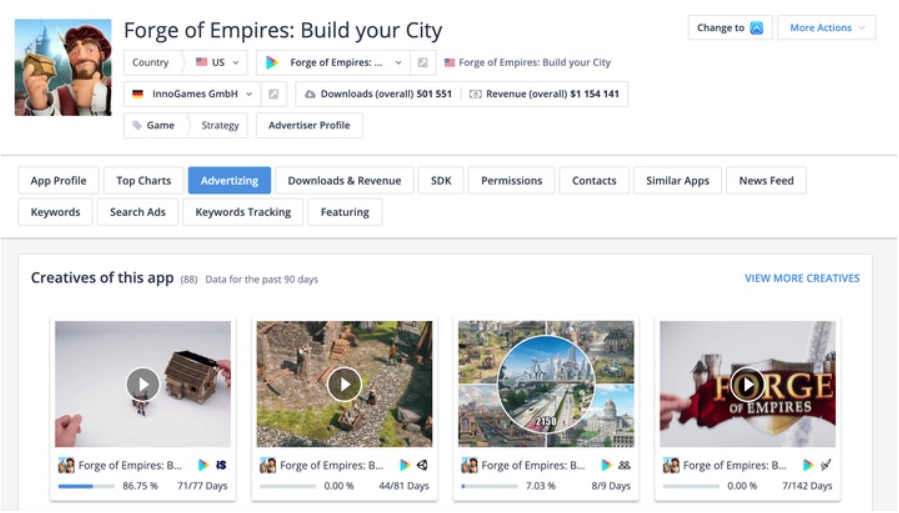Click Unity network icon on second creative card
899x513 pixels.
[423, 465]
